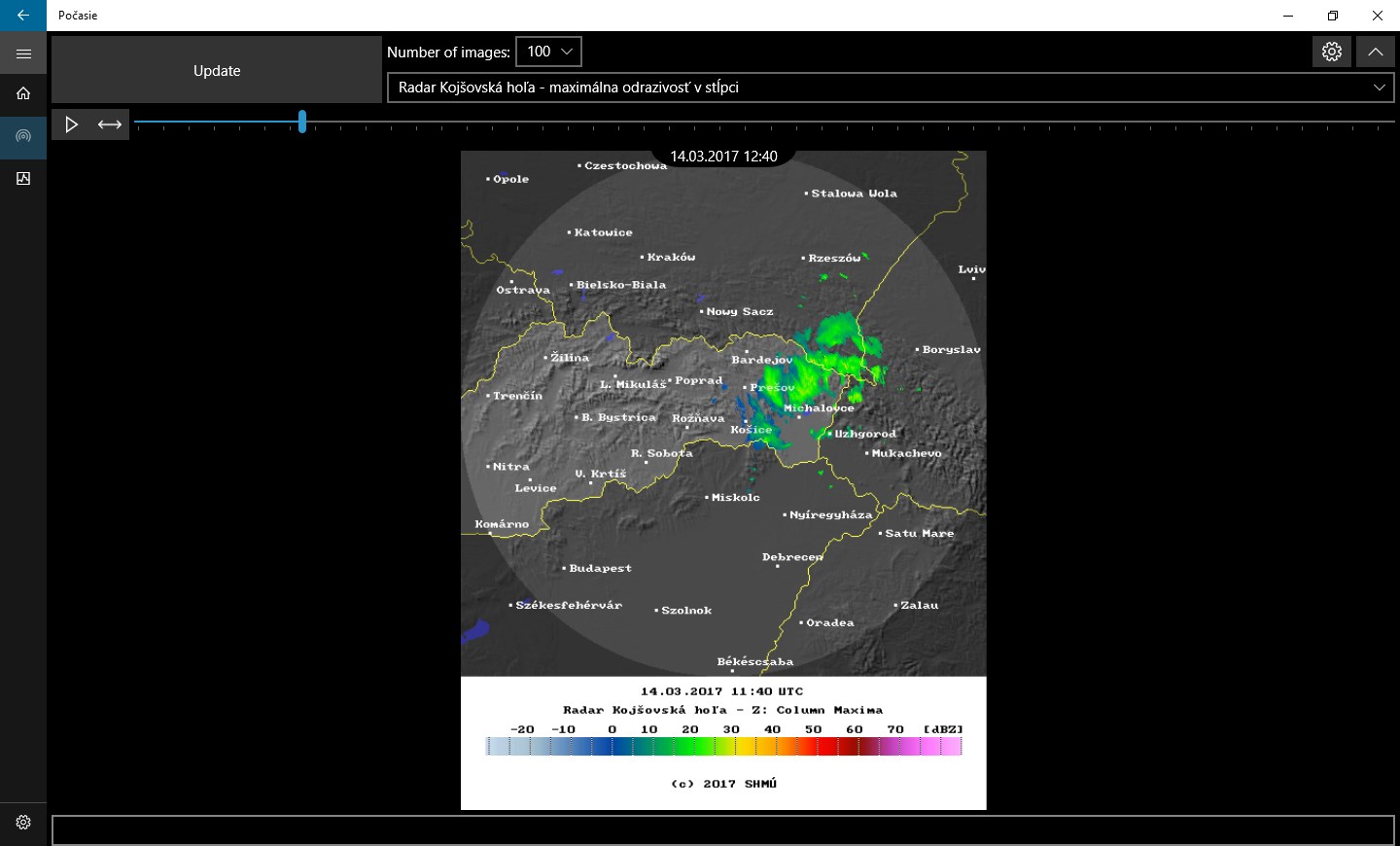Restore down the Počasie window
Screen dimensions: 1400x846
tap(1333, 16)
